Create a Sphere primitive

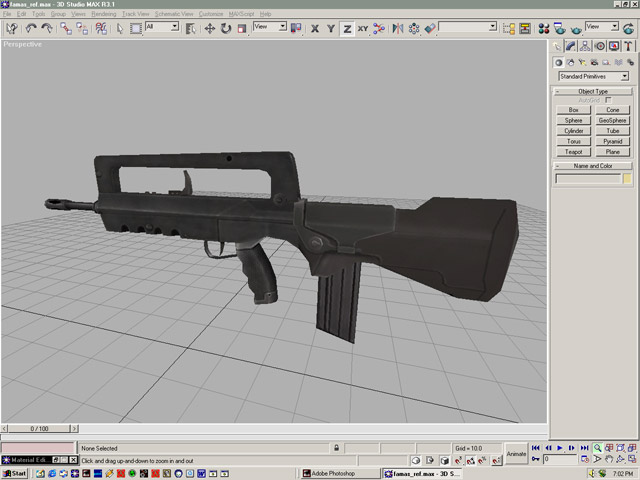[573, 120]
